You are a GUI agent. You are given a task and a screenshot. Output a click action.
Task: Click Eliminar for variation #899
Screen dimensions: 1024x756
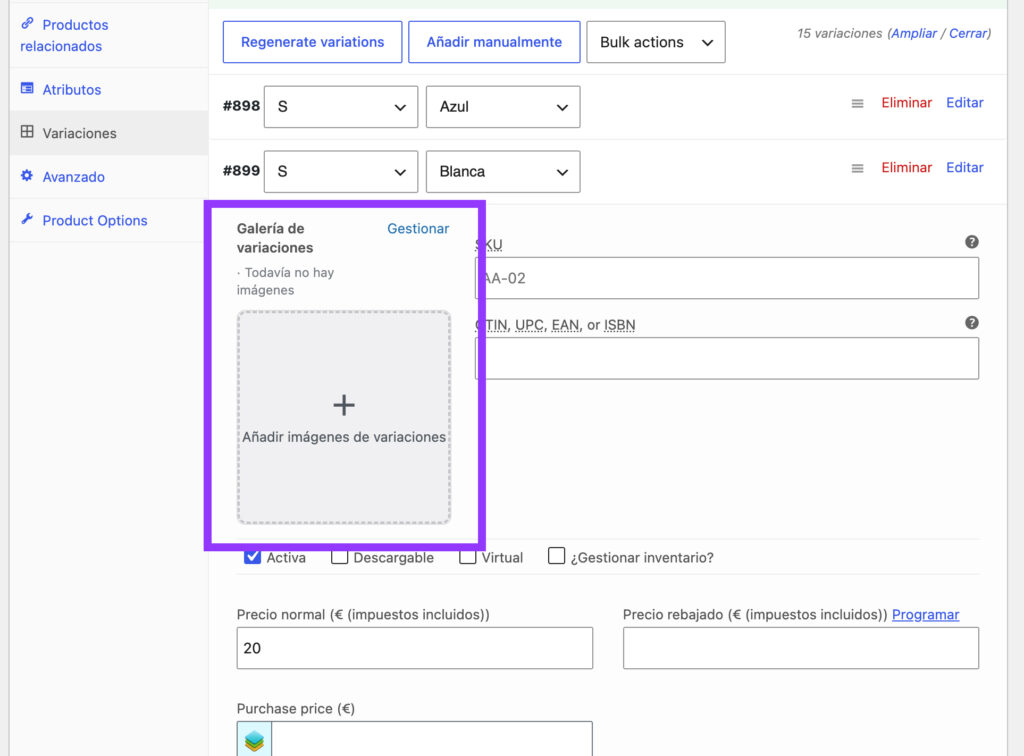click(906, 167)
